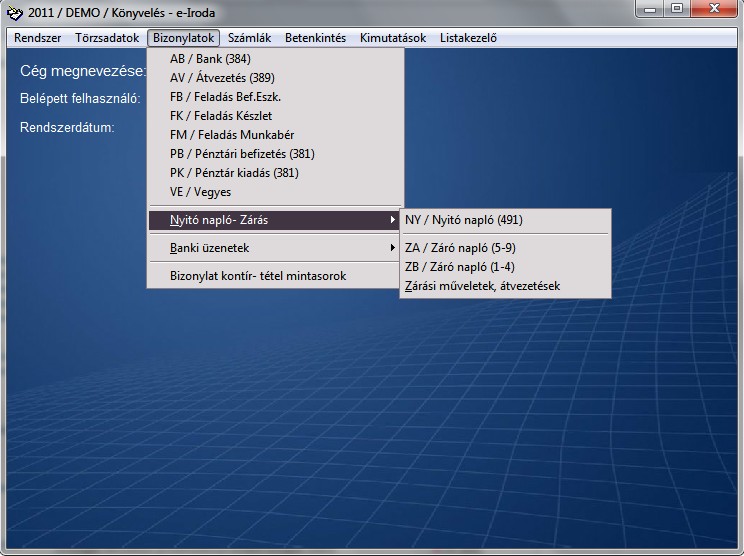744x556 pixels.
Task: Pick FK / Feladás Készlet option
Action: (221, 116)
